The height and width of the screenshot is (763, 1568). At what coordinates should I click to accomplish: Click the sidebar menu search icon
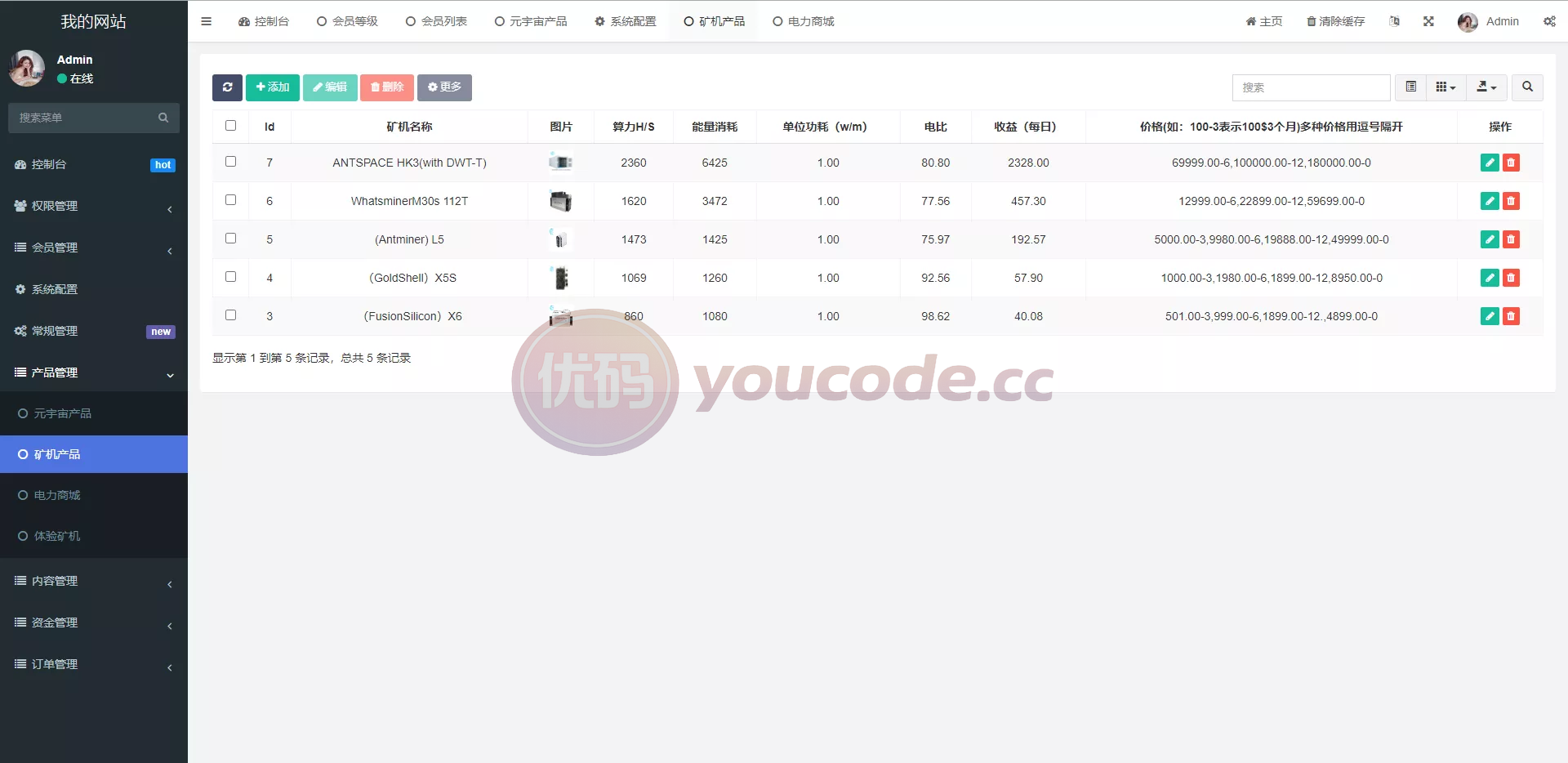pyautogui.click(x=163, y=118)
